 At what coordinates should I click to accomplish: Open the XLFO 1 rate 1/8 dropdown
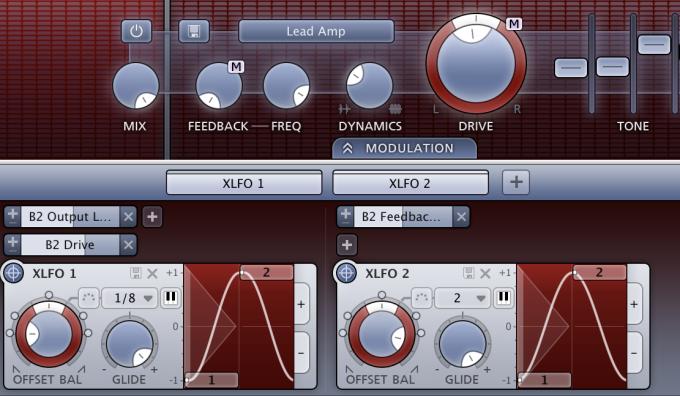click(130, 298)
